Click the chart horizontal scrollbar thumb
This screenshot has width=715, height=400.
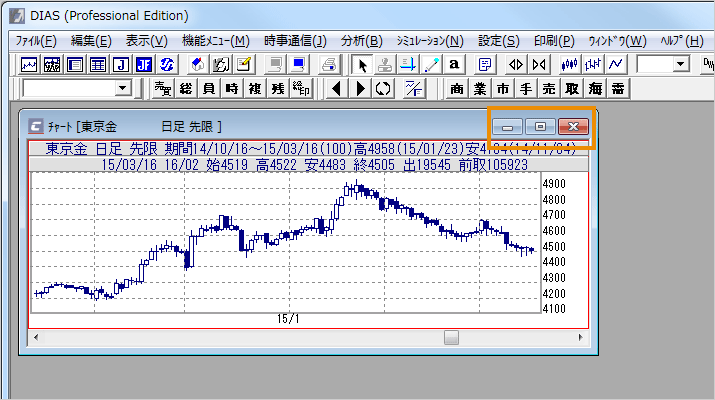451,338
